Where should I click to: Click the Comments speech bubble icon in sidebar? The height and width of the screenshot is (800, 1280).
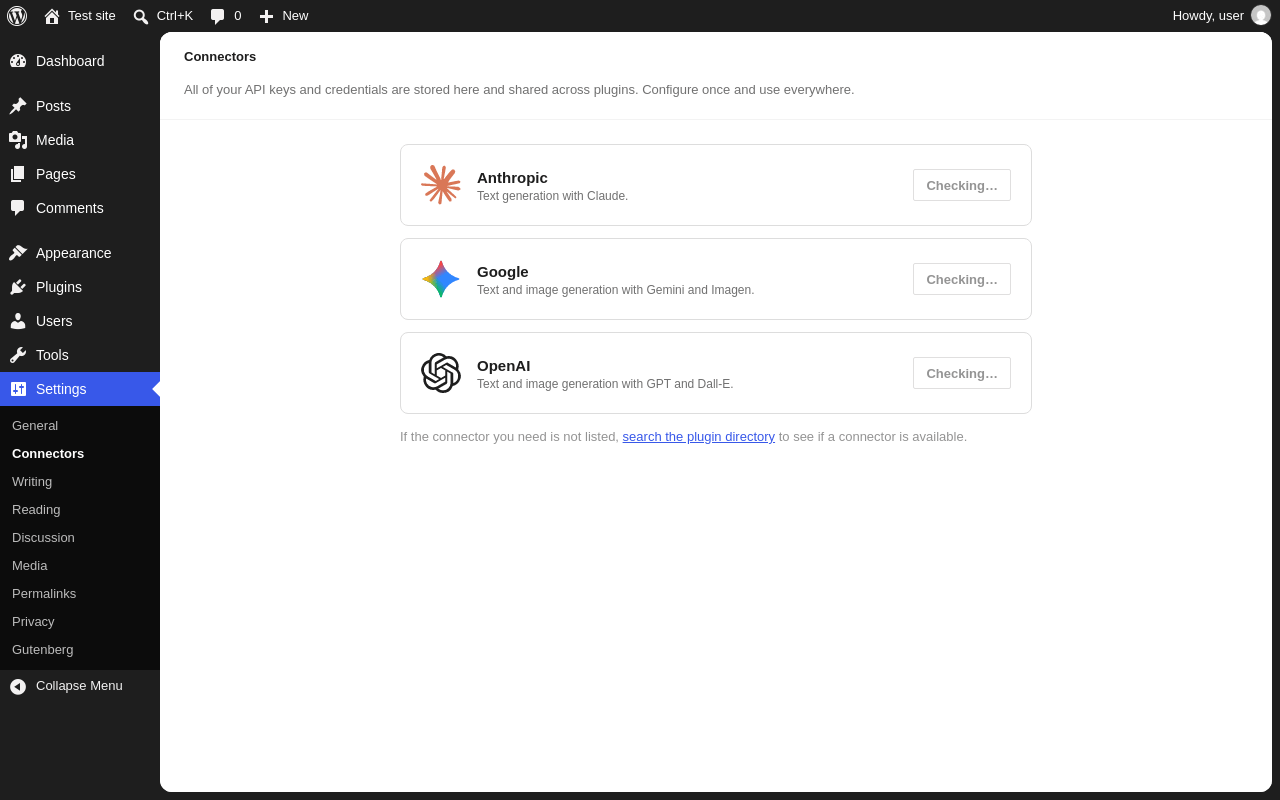[18, 208]
